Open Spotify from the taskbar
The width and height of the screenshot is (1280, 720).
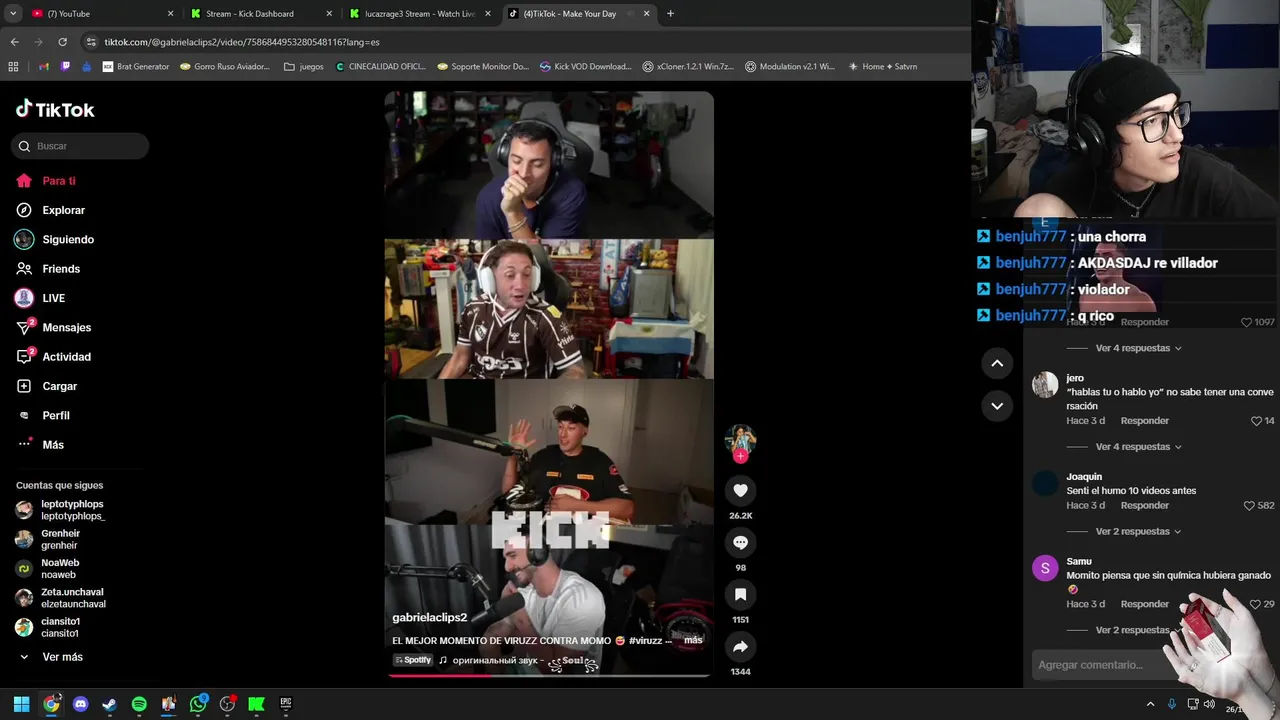coord(139,704)
